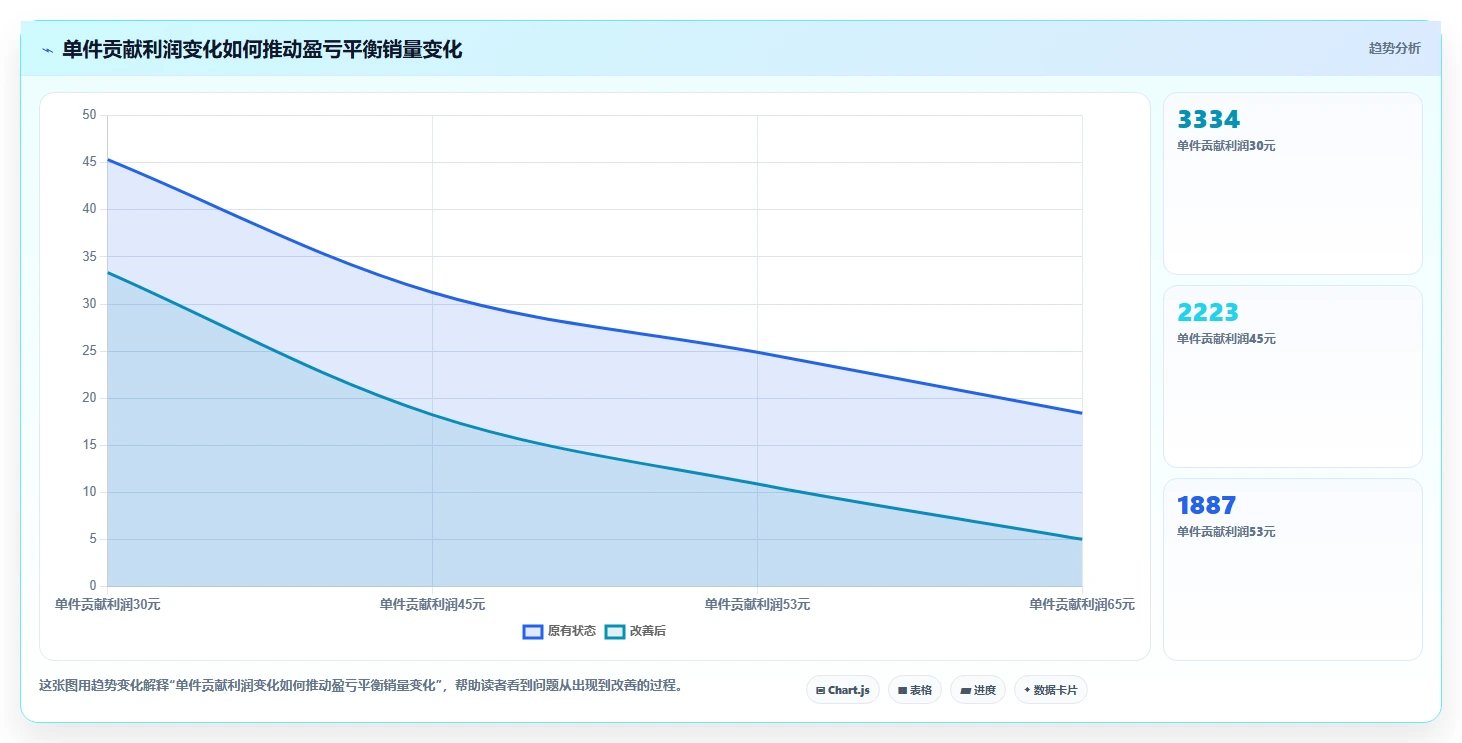Toggle the 改善后 legend item
This screenshot has width=1462, height=743.
pos(636,631)
